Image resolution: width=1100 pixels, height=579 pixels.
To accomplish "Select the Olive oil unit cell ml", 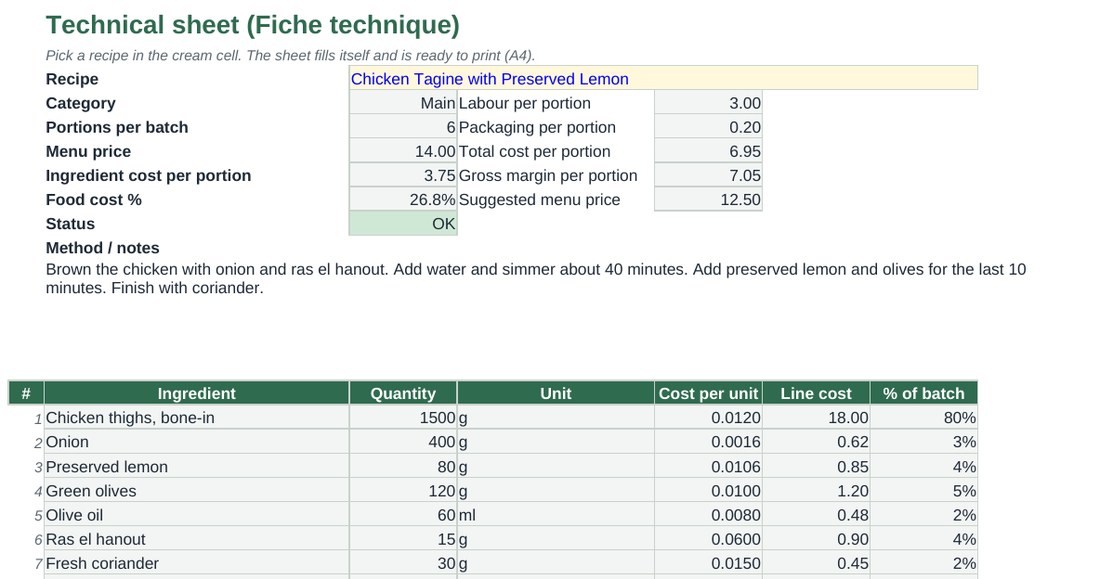I will (556, 515).
